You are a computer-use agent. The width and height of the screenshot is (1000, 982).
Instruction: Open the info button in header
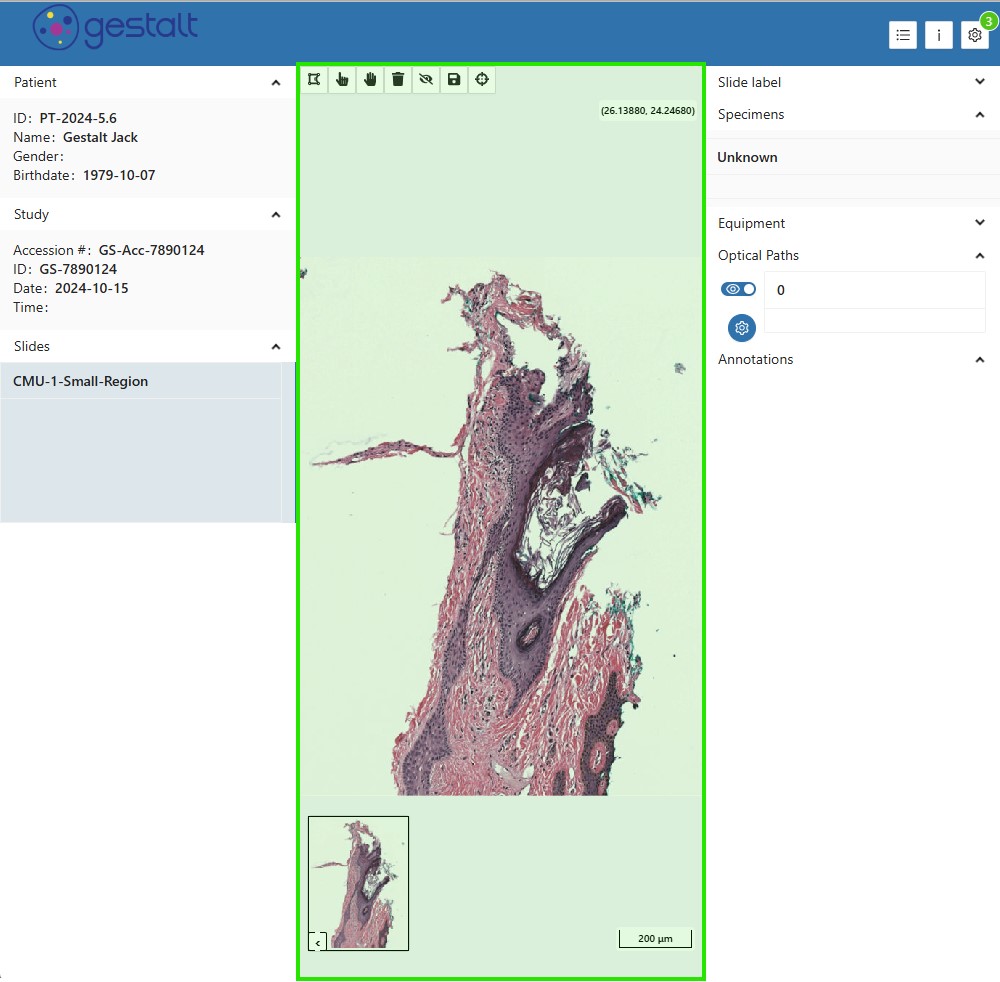click(x=939, y=35)
